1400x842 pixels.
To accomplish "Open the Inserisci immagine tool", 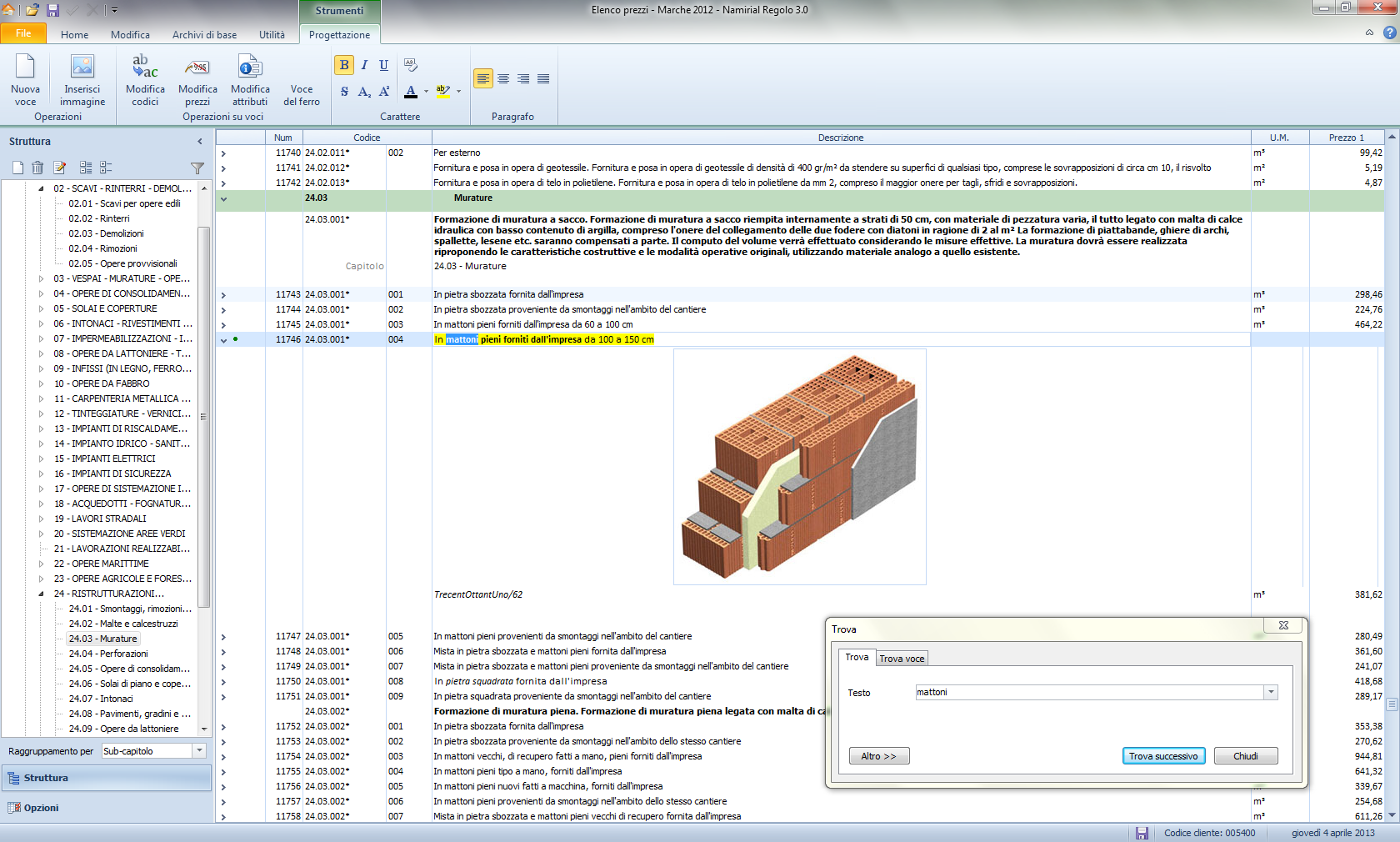I will point(82,67).
